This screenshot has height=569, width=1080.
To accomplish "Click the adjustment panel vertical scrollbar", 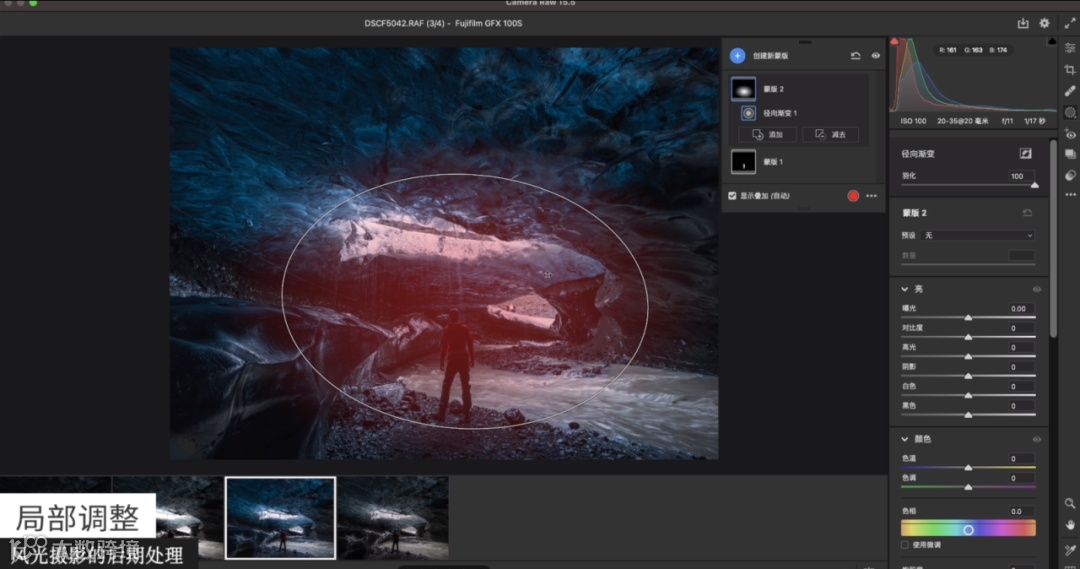I will [1052, 238].
